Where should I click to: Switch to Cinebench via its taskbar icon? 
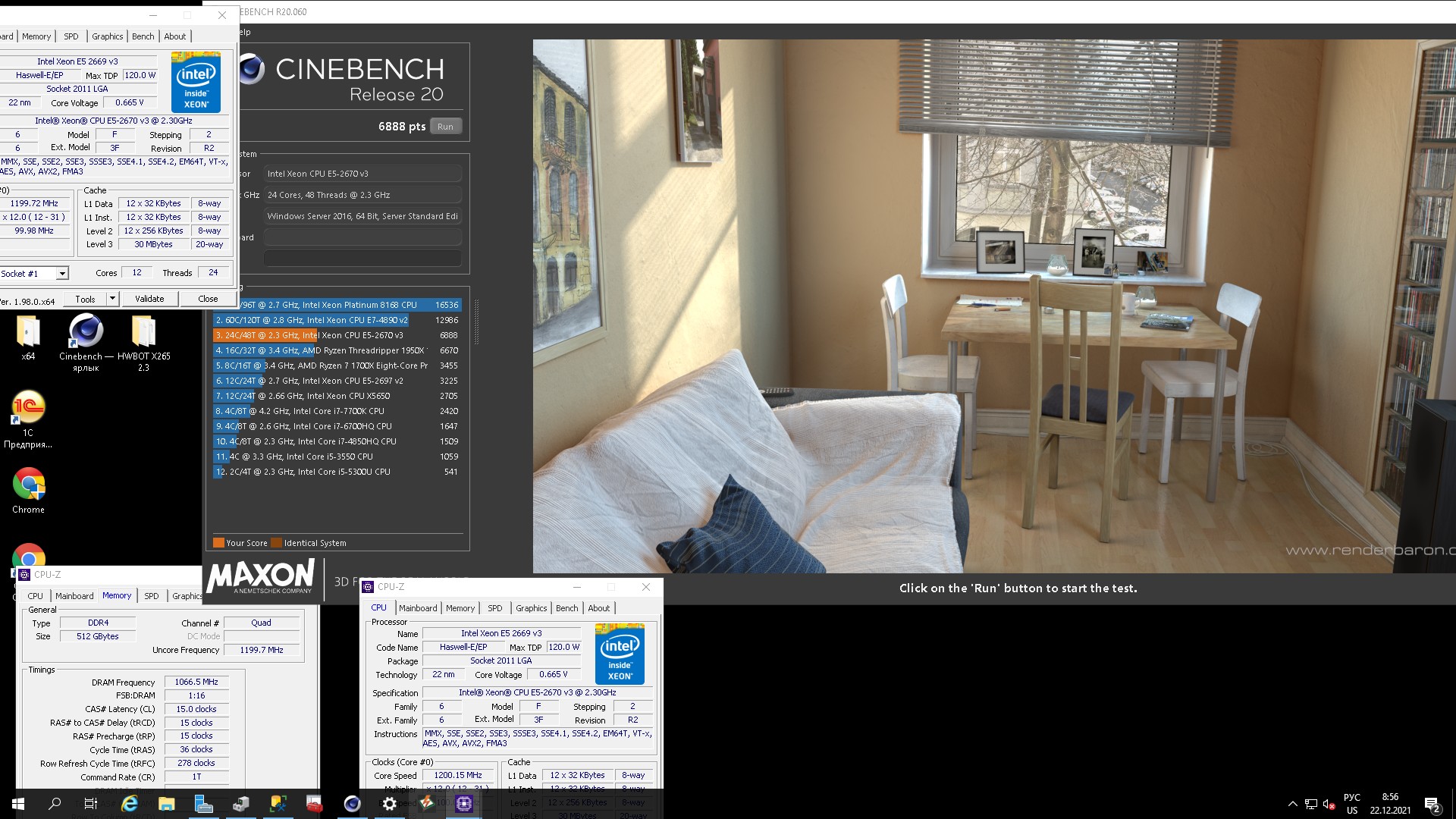click(352, 804)
